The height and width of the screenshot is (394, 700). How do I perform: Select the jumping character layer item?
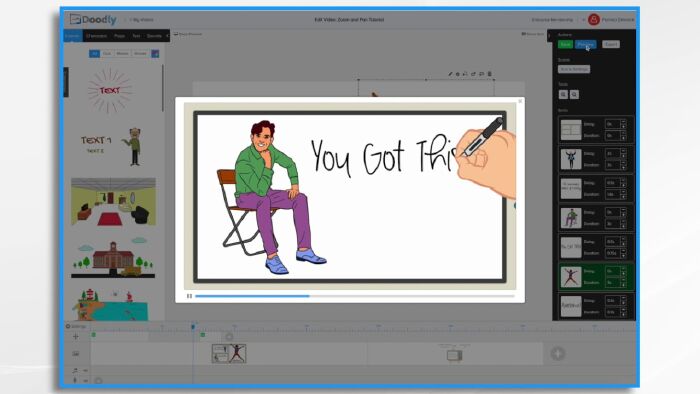point(596,277)
